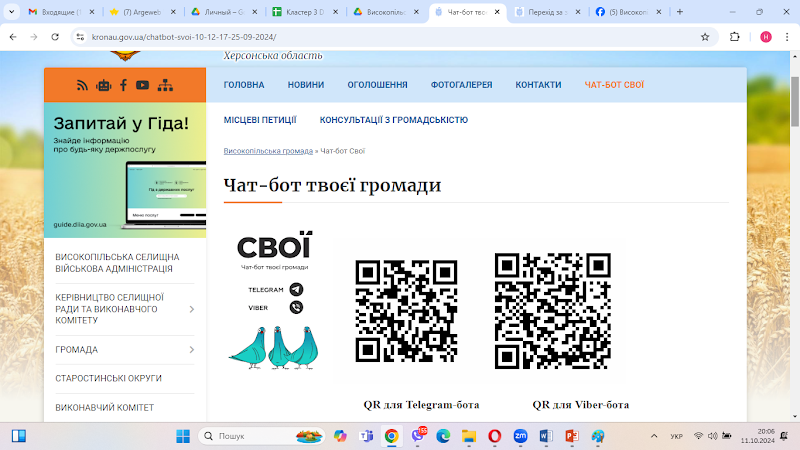Click the page vertical scrollbar thumb
This screenshot has height=450, width=800.
[x=795, y=102]
